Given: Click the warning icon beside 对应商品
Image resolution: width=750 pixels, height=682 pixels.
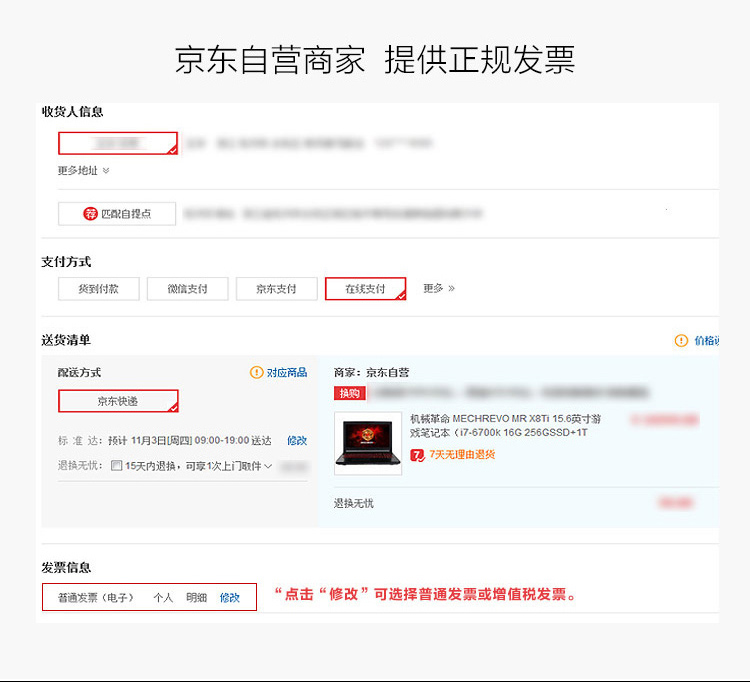Looking at the screenshot, I should (257, 373).
